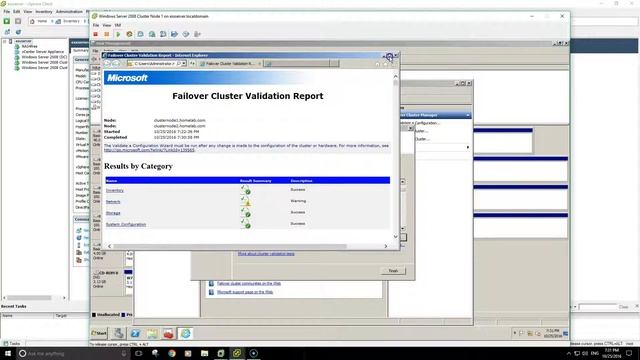The height and width of the screenshot is (360, 640).
Task: Click report horizontal scrollbar right arrow
Action: click(386, 246)
